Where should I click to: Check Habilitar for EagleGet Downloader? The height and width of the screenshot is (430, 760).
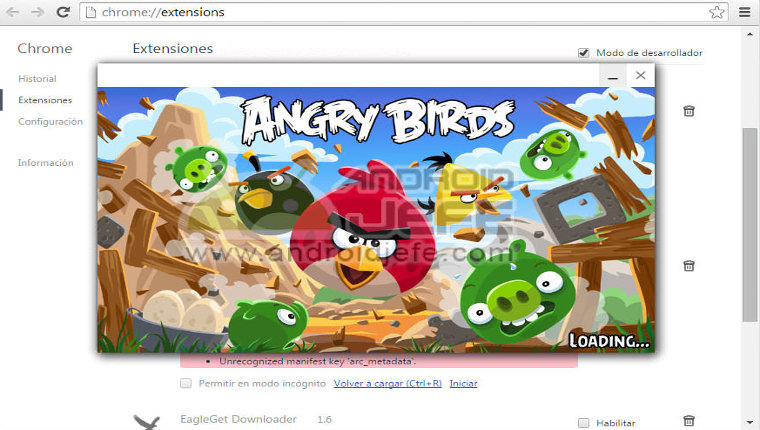pyautogui.click(x=583, y=423)
